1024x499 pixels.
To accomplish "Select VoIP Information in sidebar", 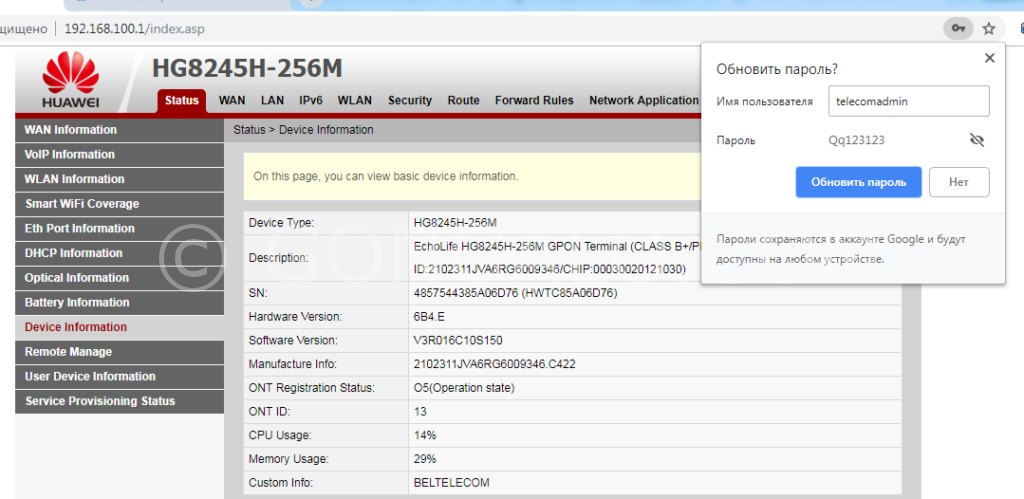I will click(120, 155).
